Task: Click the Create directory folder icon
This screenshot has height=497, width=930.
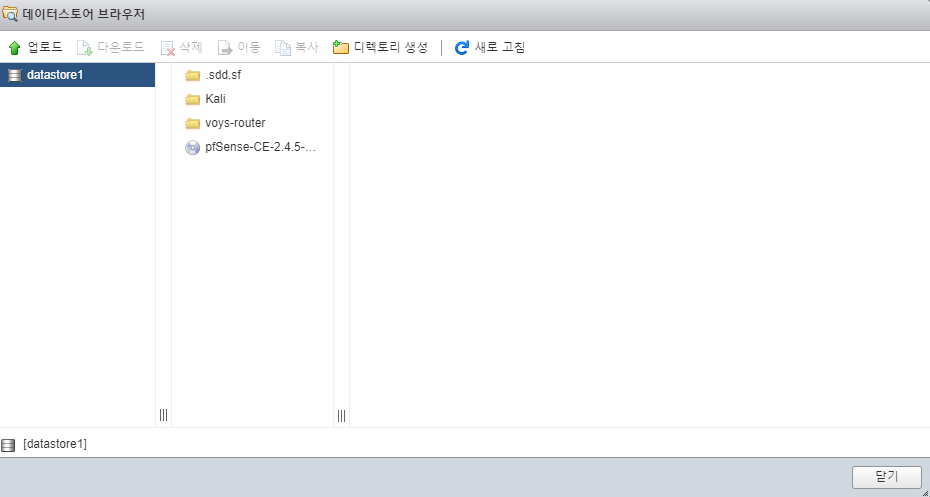Action: (340, 47)
